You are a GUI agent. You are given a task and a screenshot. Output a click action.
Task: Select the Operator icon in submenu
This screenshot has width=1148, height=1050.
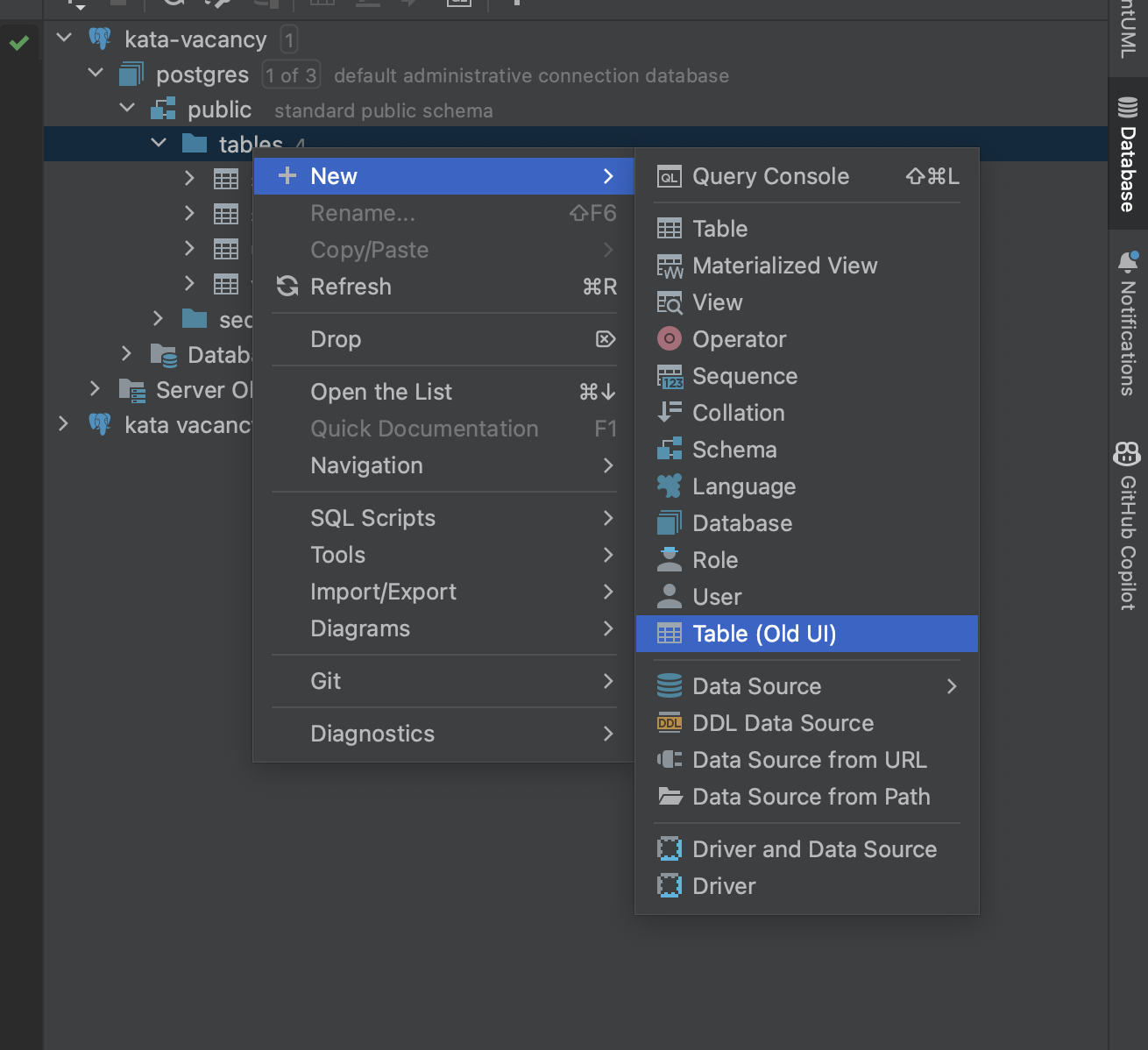[670, 339]
